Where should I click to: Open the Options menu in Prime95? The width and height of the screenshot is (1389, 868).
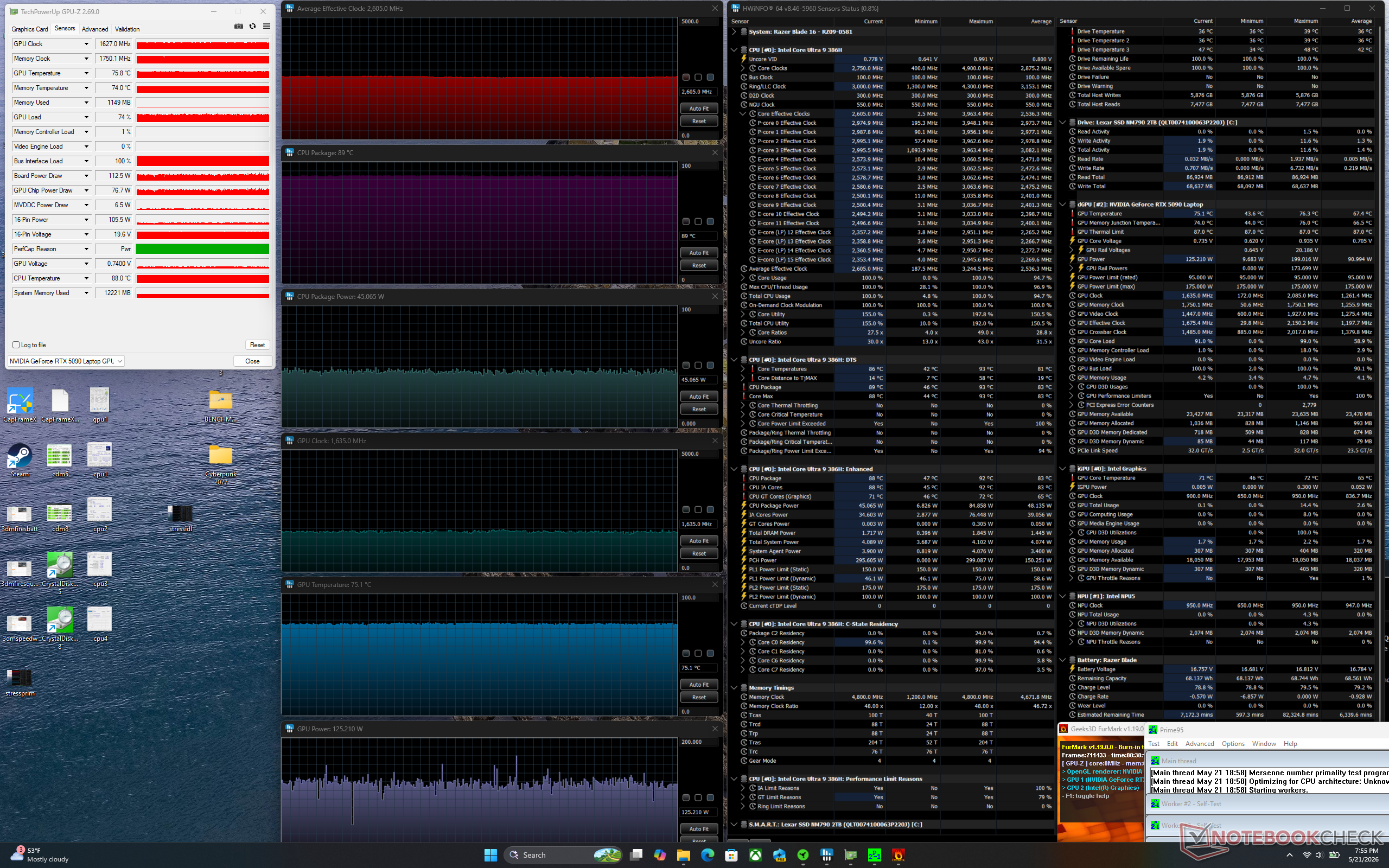(1233, 743)
